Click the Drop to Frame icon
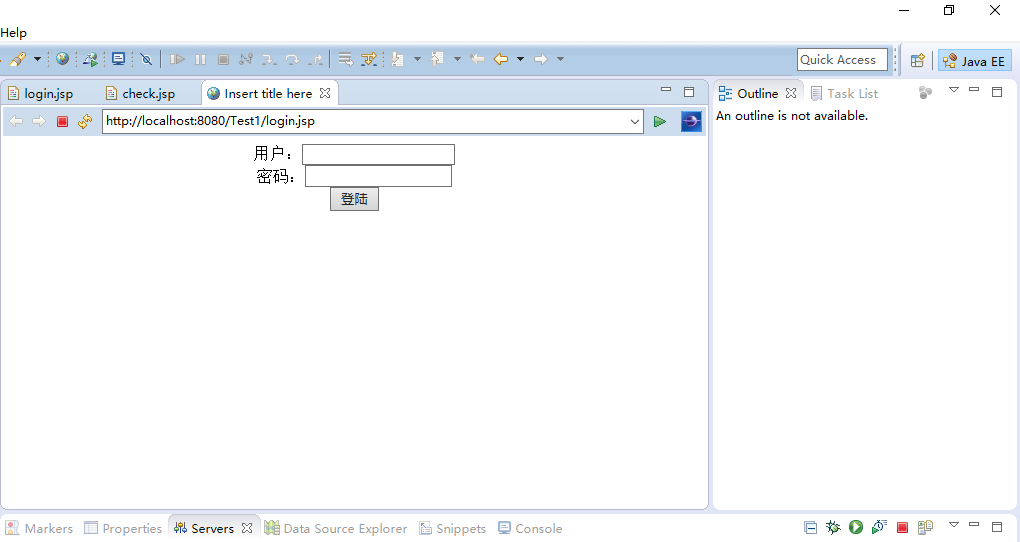1020x542 pixels. [x=345, y=59]
